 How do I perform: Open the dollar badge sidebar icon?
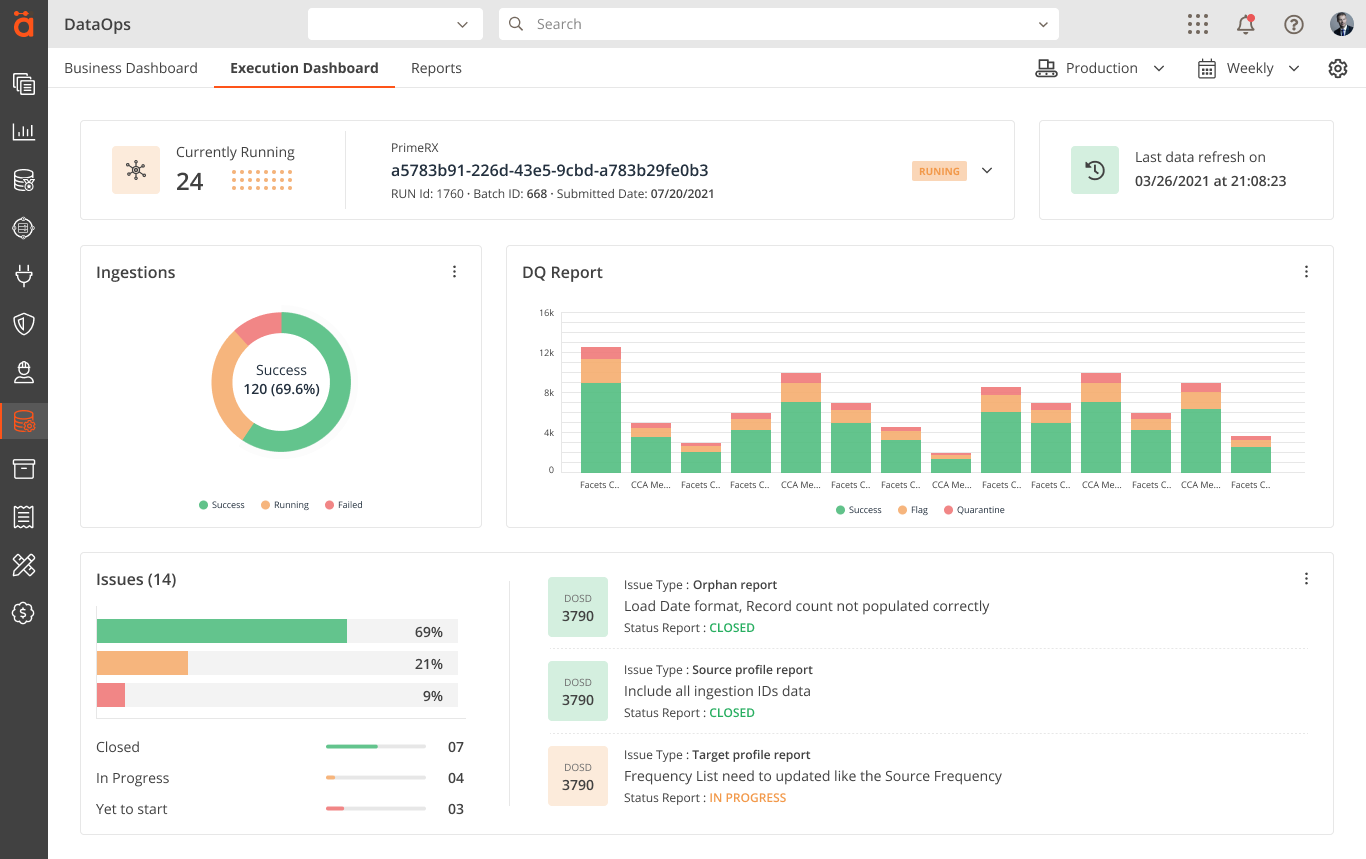(24, 613)
